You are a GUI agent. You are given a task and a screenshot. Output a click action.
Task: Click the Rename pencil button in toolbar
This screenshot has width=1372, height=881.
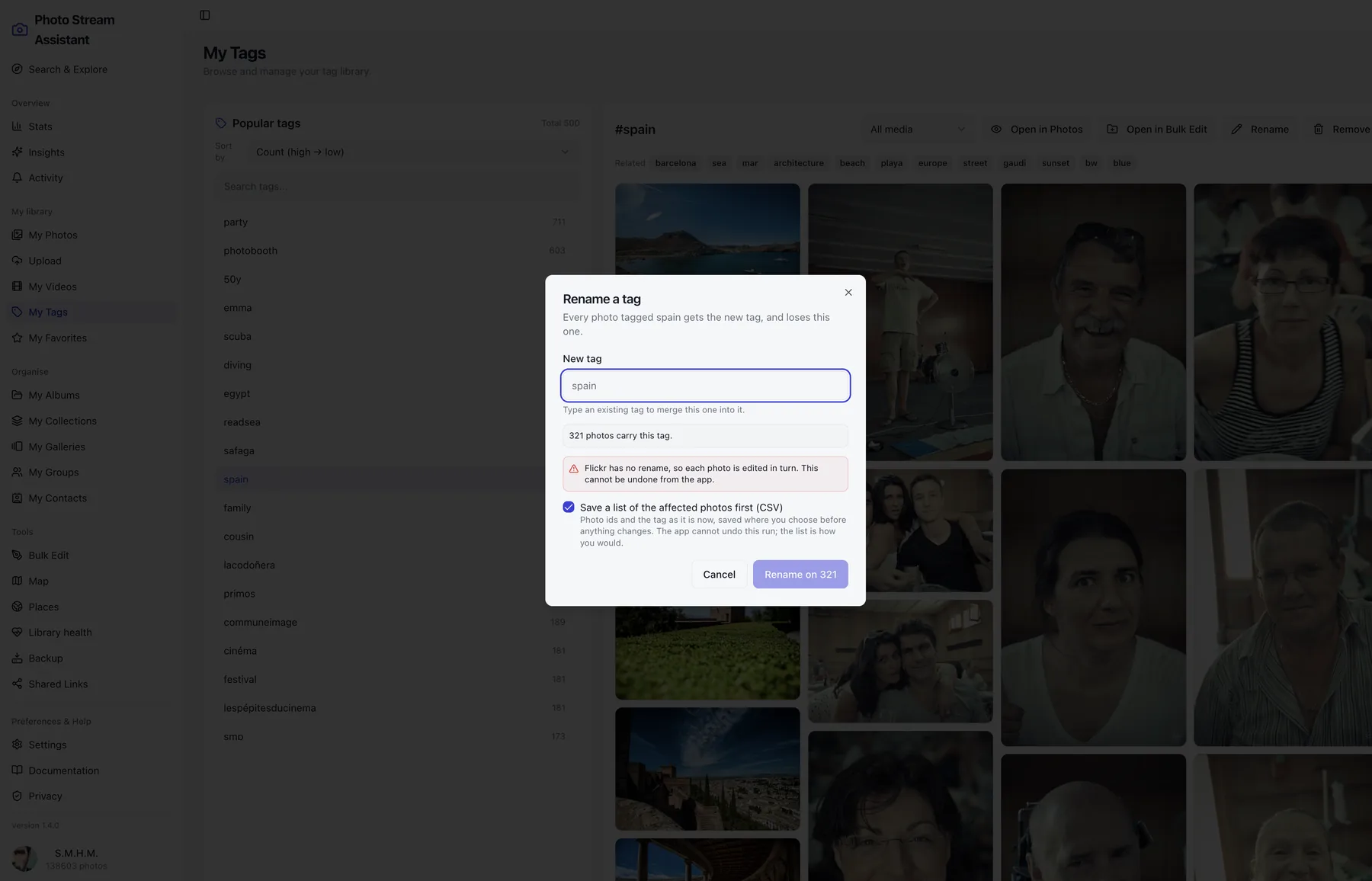coord(1260,130)
